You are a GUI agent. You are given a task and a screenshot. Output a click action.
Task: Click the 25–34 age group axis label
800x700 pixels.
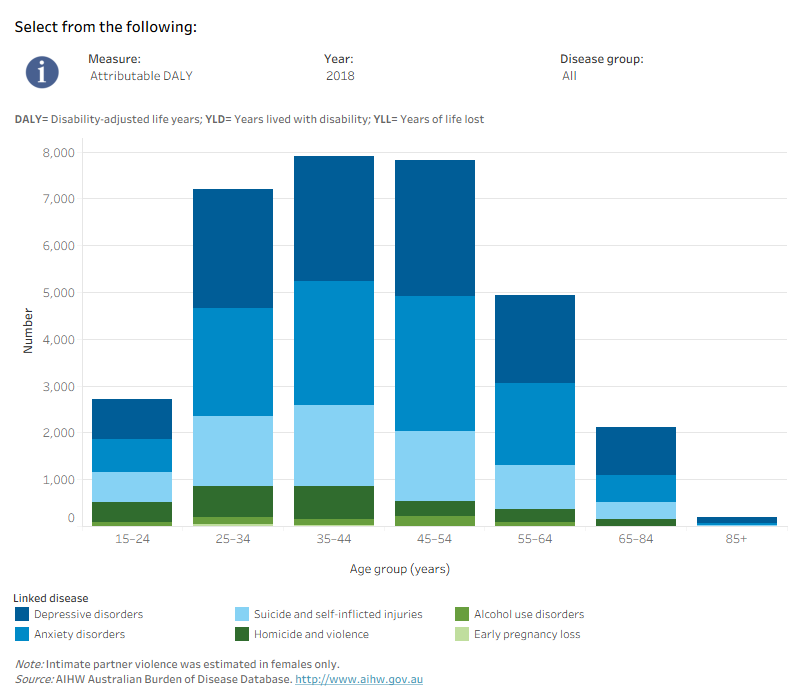point(233,539)
